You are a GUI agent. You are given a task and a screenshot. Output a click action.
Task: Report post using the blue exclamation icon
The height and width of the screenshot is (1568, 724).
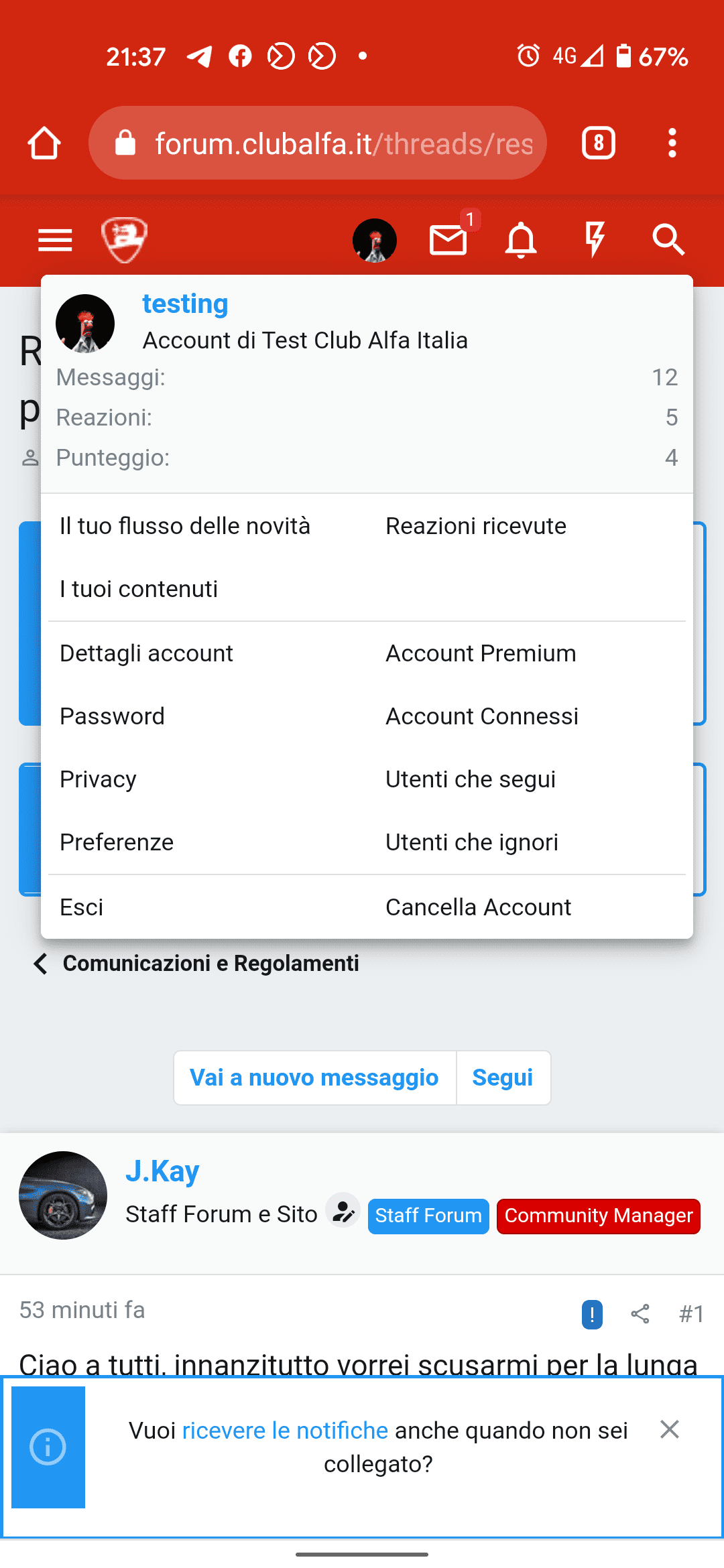592,1313
